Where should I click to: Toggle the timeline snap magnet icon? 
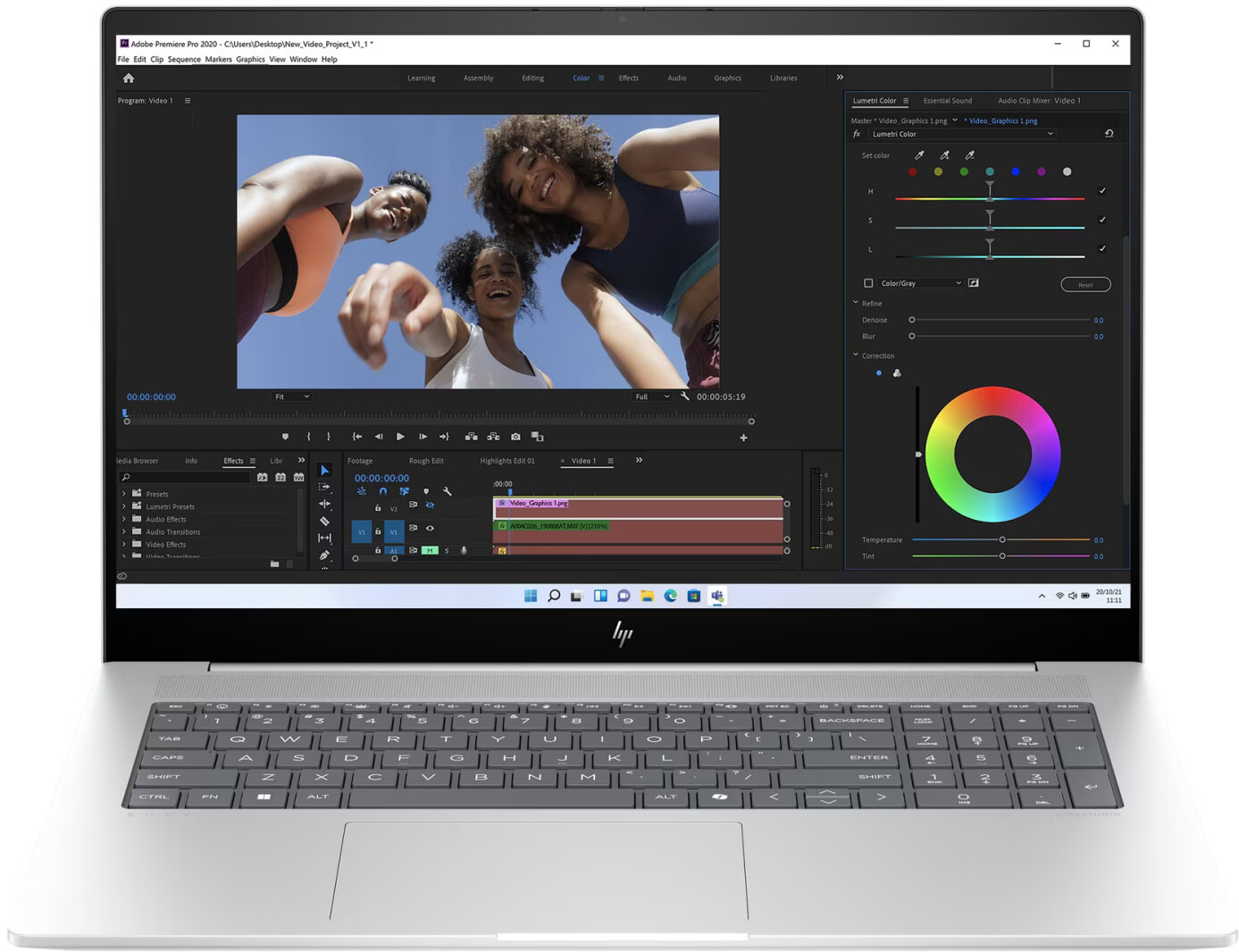click(383, 491)
